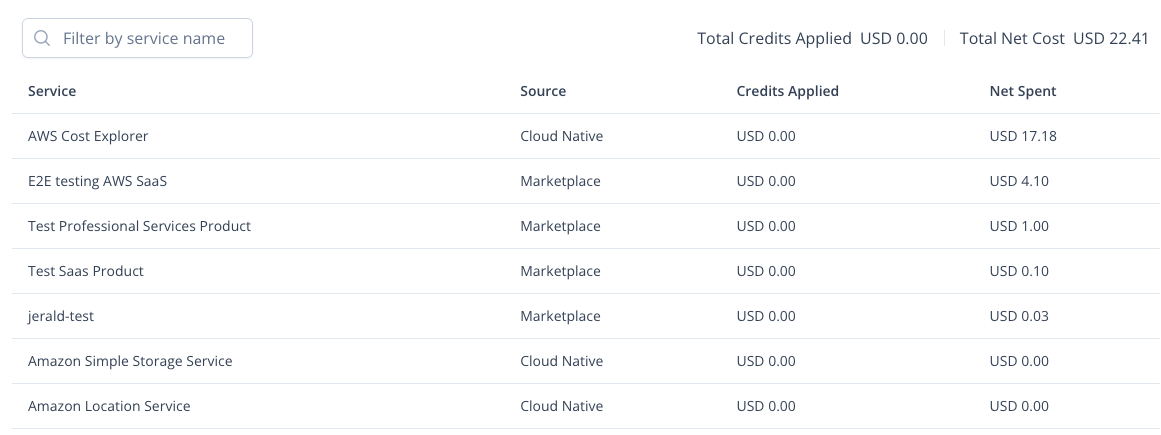
Task: Click the Credits Applied column header
Action: (x=787, y=91)
